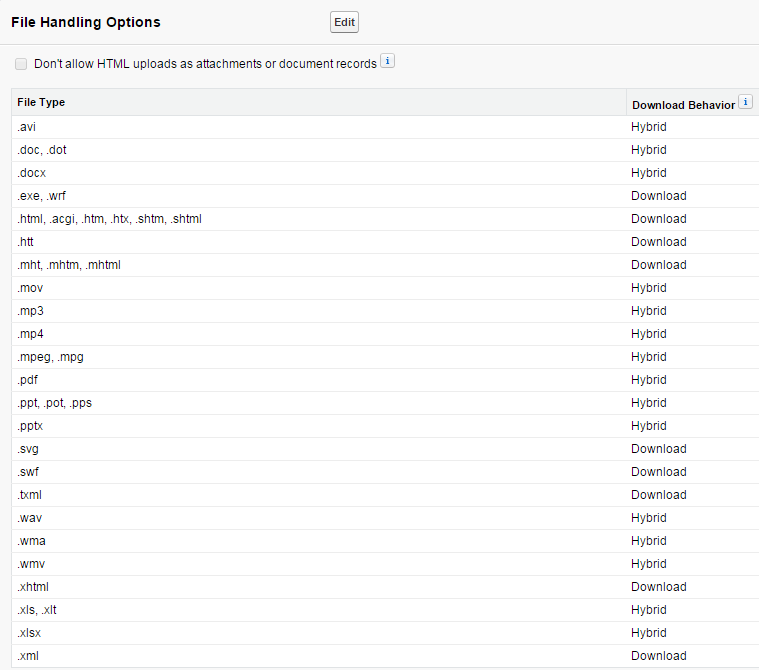Click the .swf file type entry
The width and height of the screenshot is (759, 670).
tap(28, 472)
